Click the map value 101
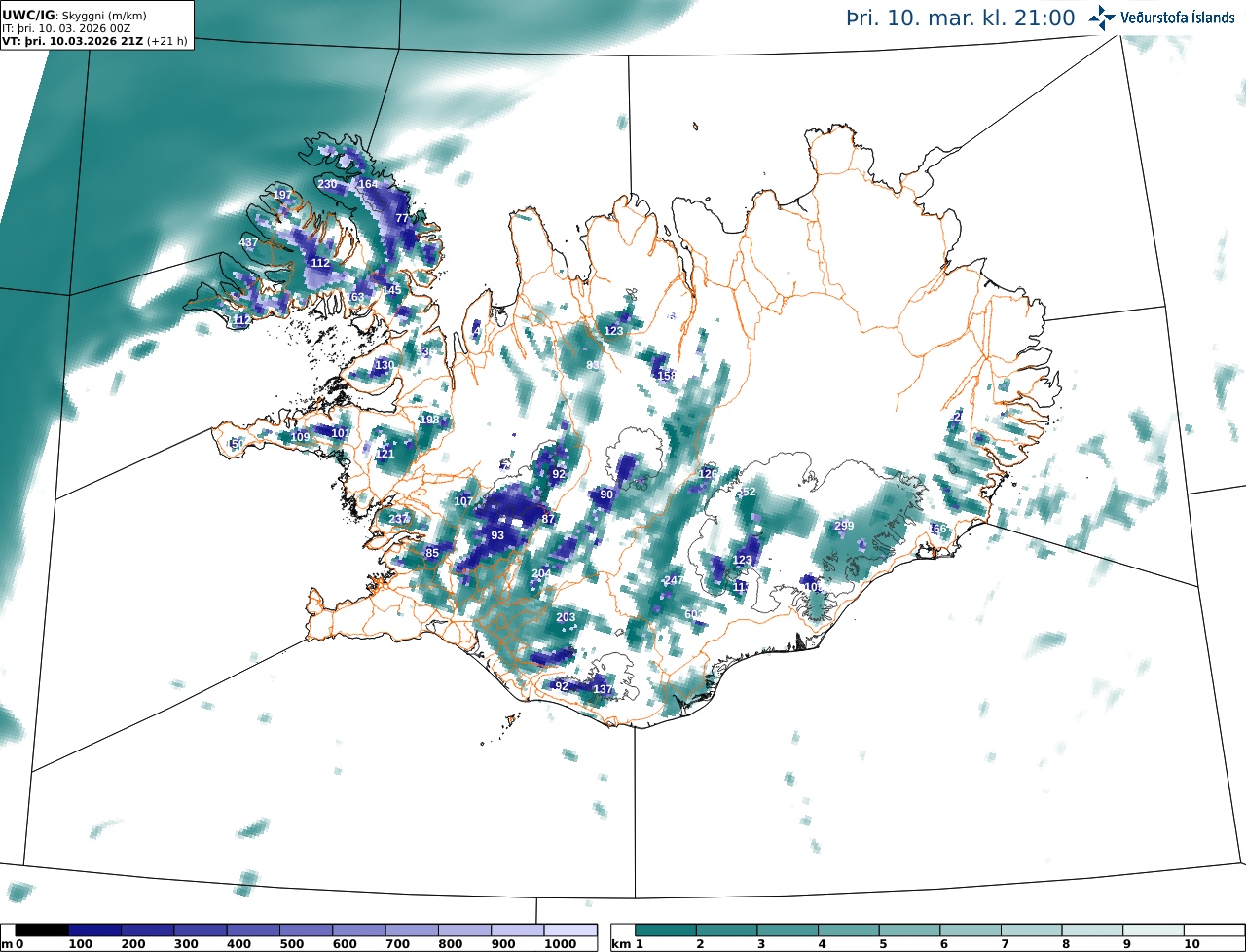The height and width of the screenshot is (952, 1246). click(x=341, y=433)
